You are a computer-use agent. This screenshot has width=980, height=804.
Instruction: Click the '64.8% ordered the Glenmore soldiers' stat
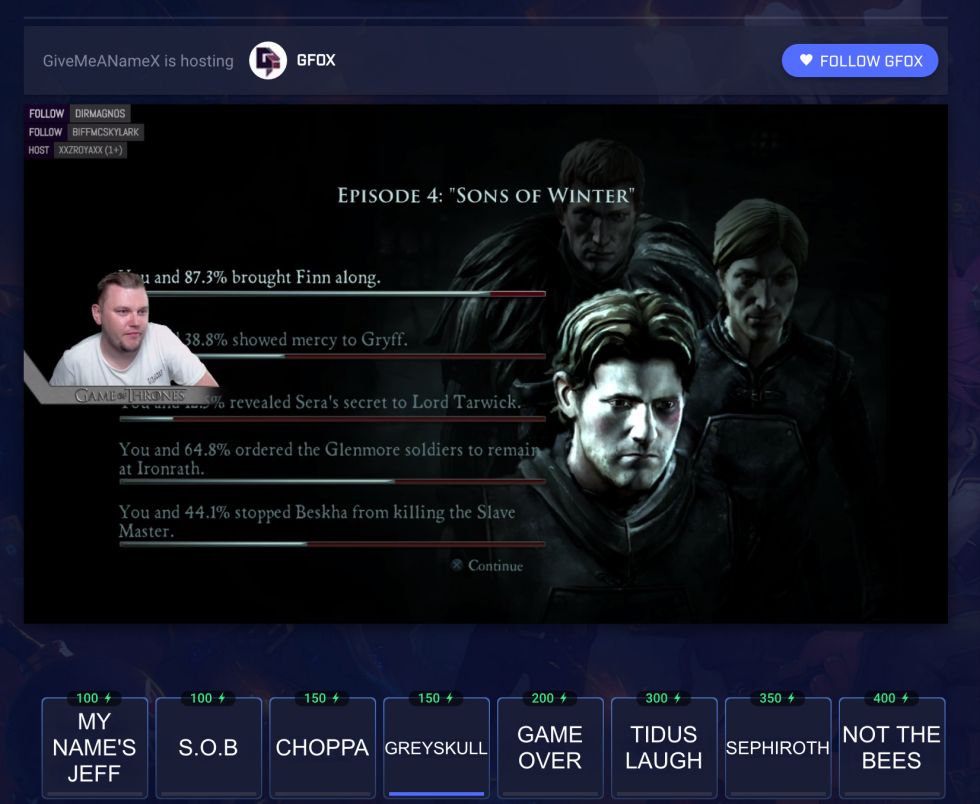pos(329,459)
